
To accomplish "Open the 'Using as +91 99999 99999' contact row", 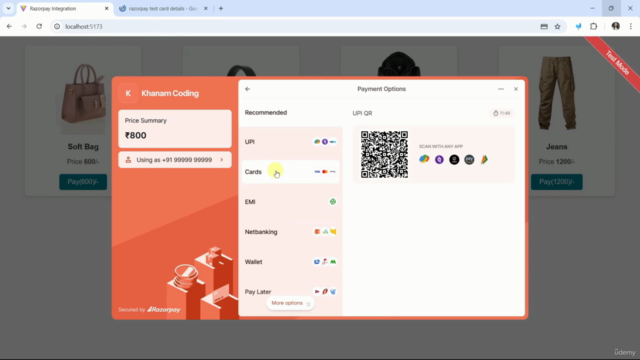I will click(175, 160).
